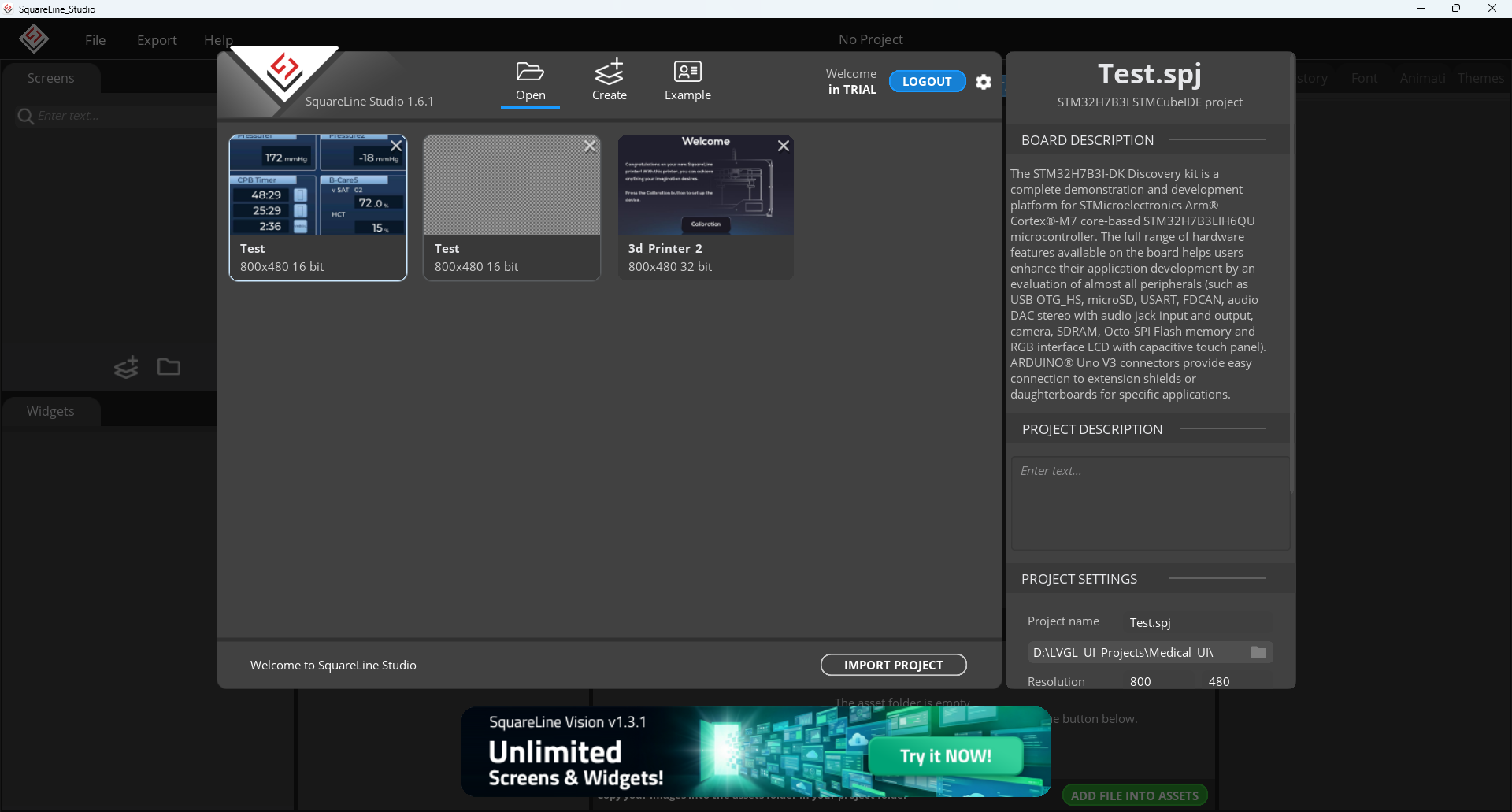This screenshot has height=812, width=1512.
Task: Switch to the Animation tab
Action: (1422, 78)
